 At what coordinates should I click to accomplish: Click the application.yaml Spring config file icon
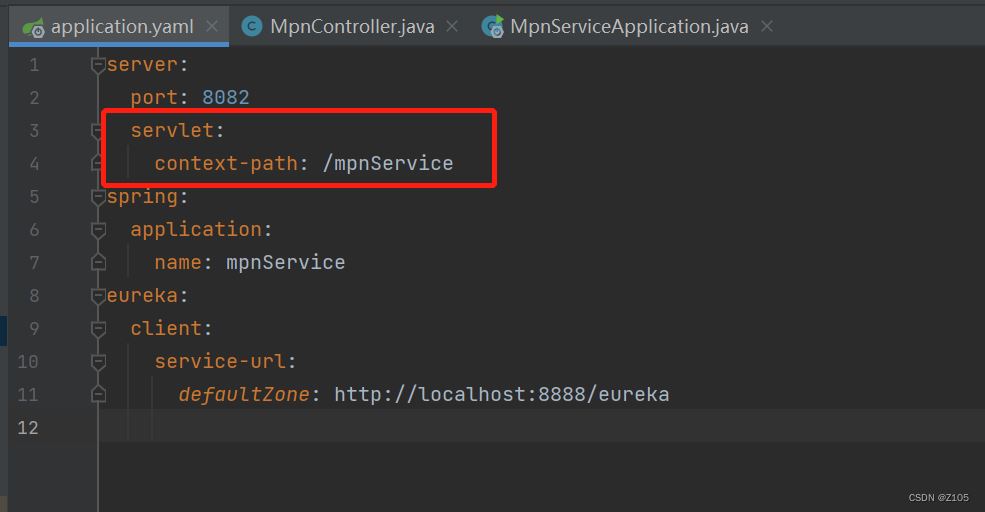tap(33, 27)
